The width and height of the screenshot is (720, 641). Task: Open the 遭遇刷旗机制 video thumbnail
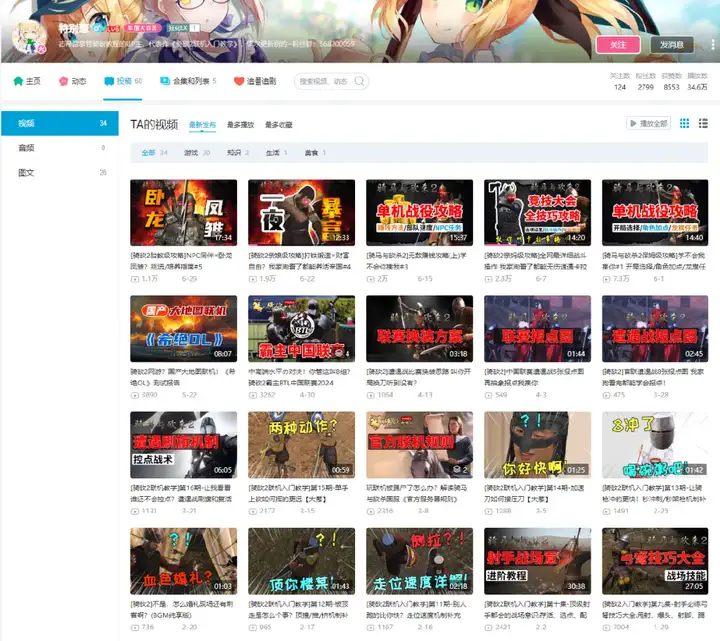(x=184, y=445)
